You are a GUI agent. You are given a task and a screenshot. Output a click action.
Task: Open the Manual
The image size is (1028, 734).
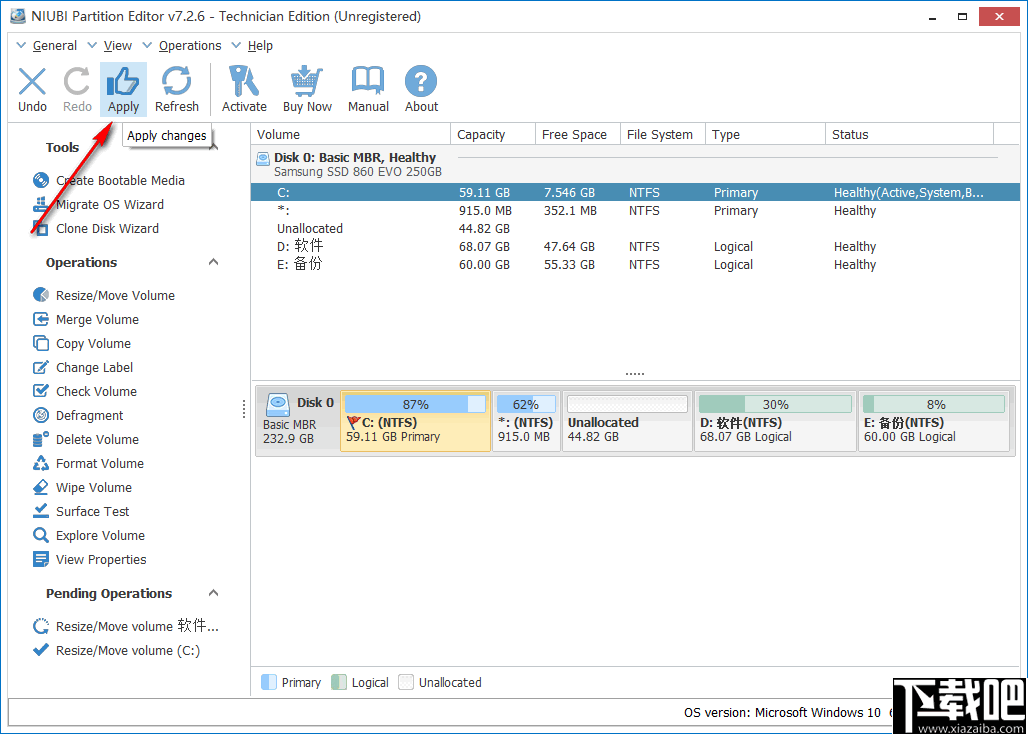coord(367,88)
